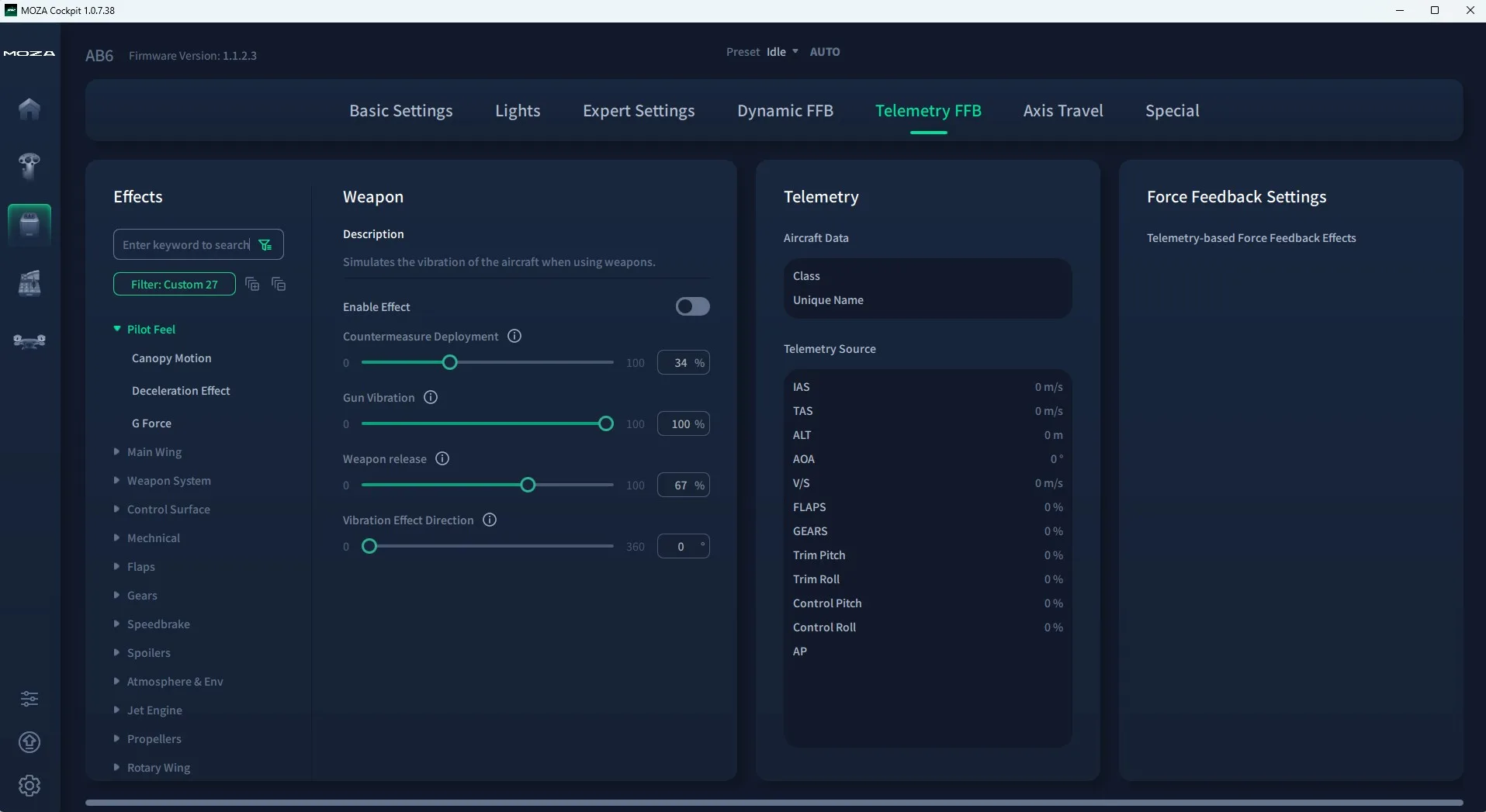Open the Axis Travel tab

pos(1063,111)
